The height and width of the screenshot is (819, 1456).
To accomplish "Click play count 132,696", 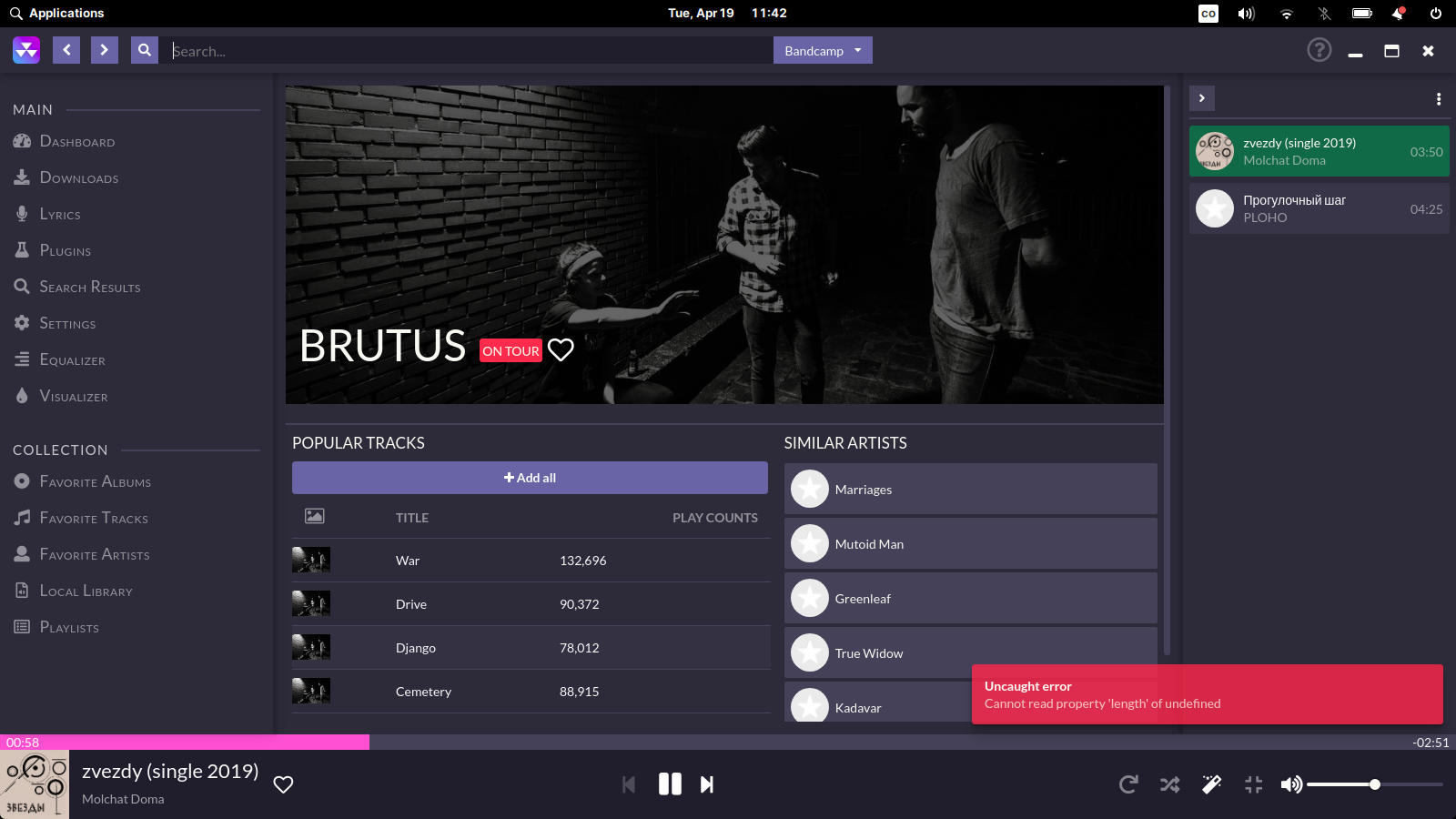I will tap(582, 561).
